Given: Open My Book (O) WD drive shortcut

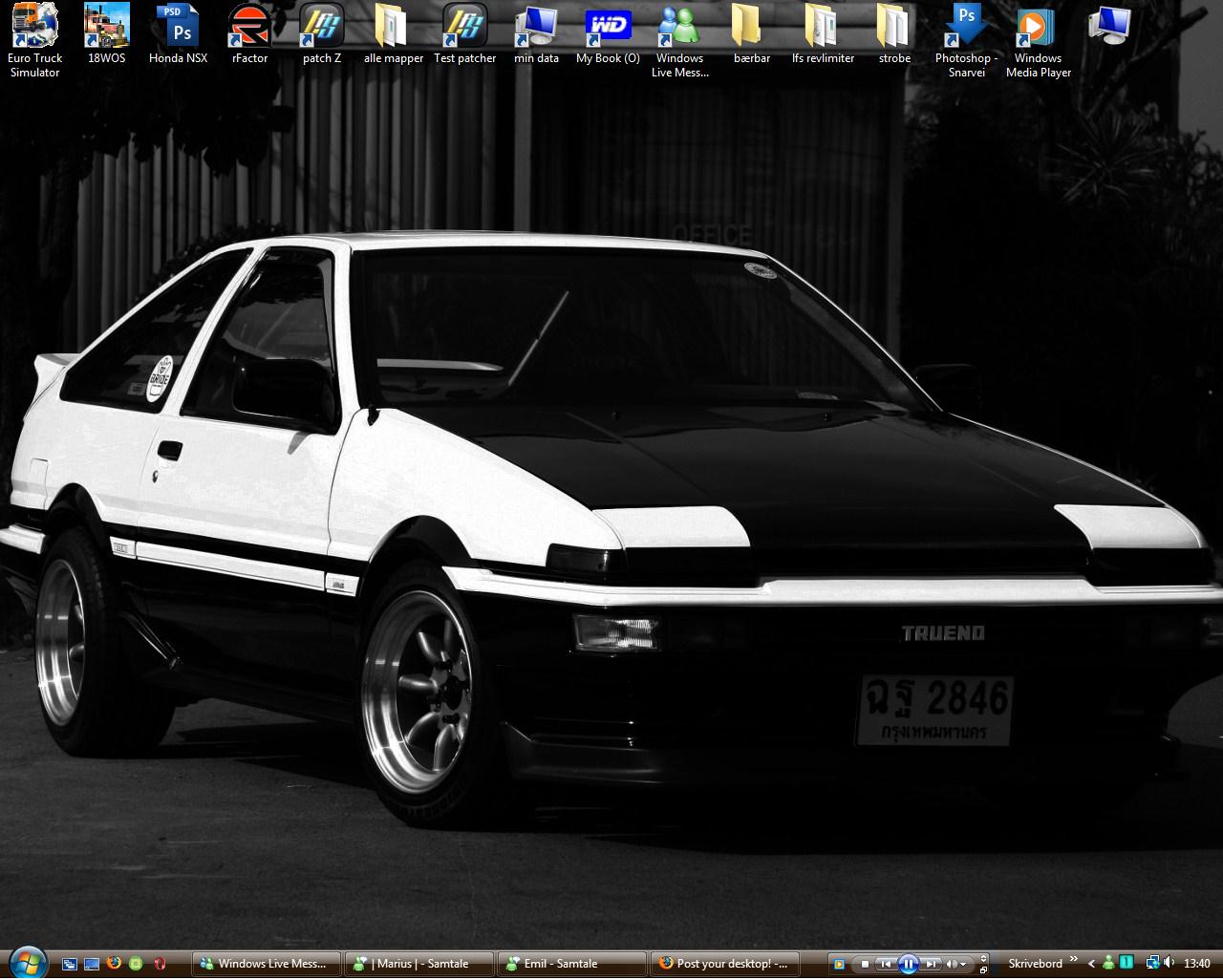Looking at the screenshot, I should point(608,27).
